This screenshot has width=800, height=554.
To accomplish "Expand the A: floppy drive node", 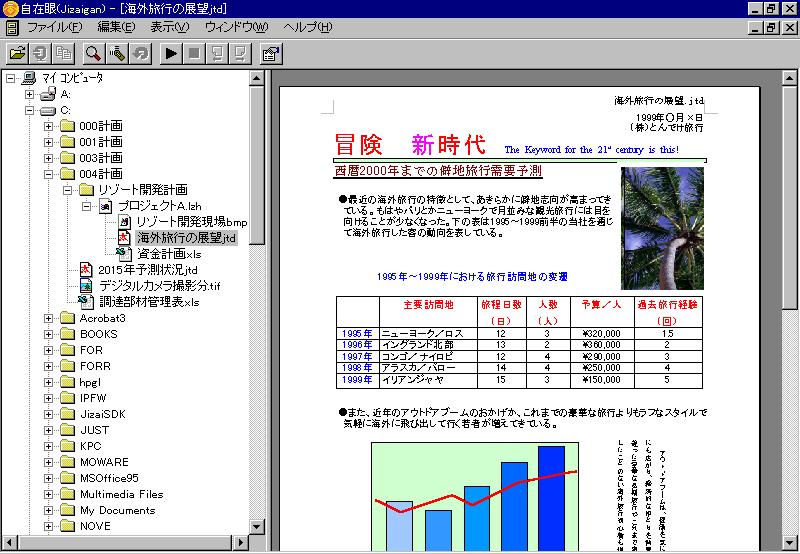I will (x=30, y=94).
